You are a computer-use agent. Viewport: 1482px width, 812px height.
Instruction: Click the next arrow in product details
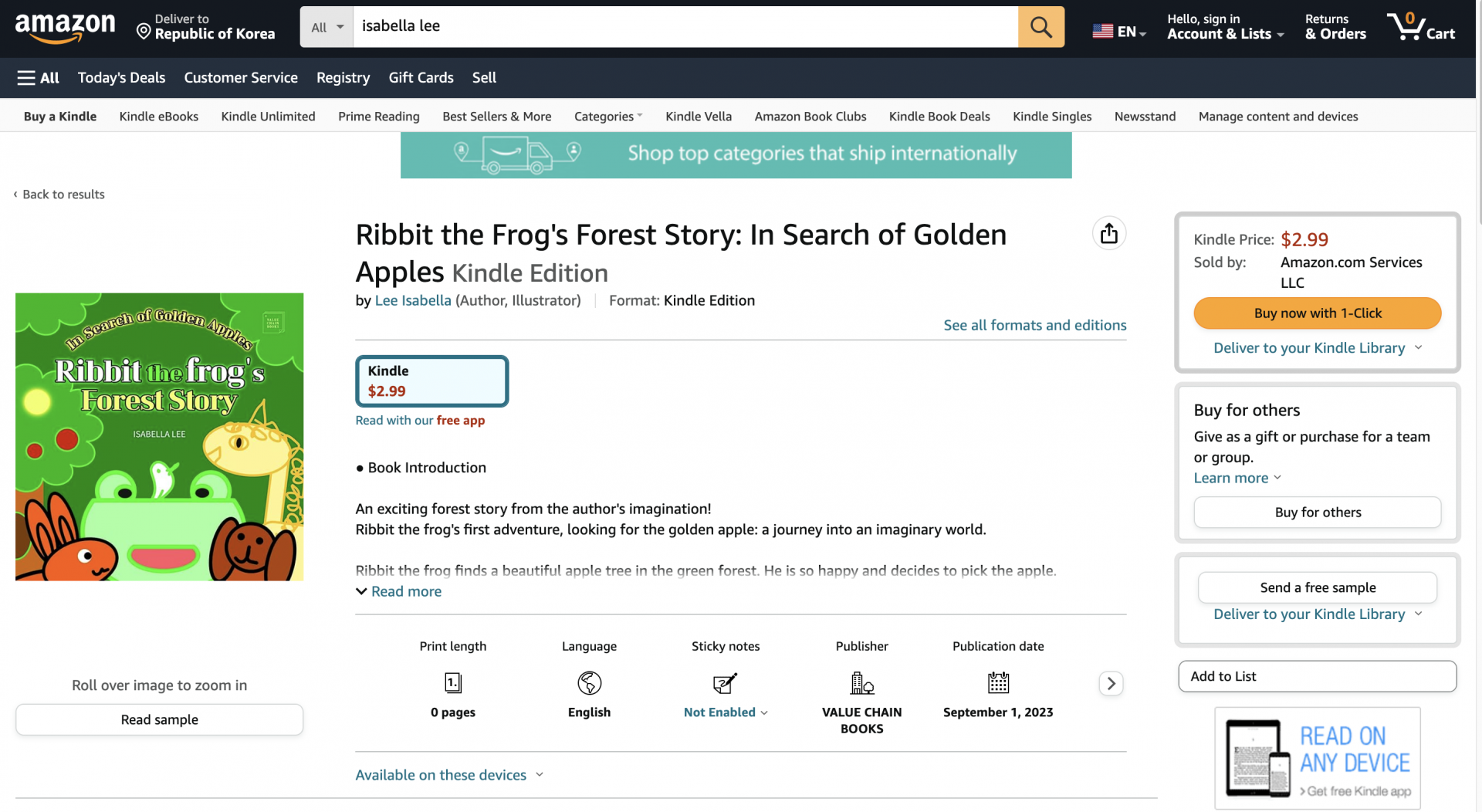1111,683
